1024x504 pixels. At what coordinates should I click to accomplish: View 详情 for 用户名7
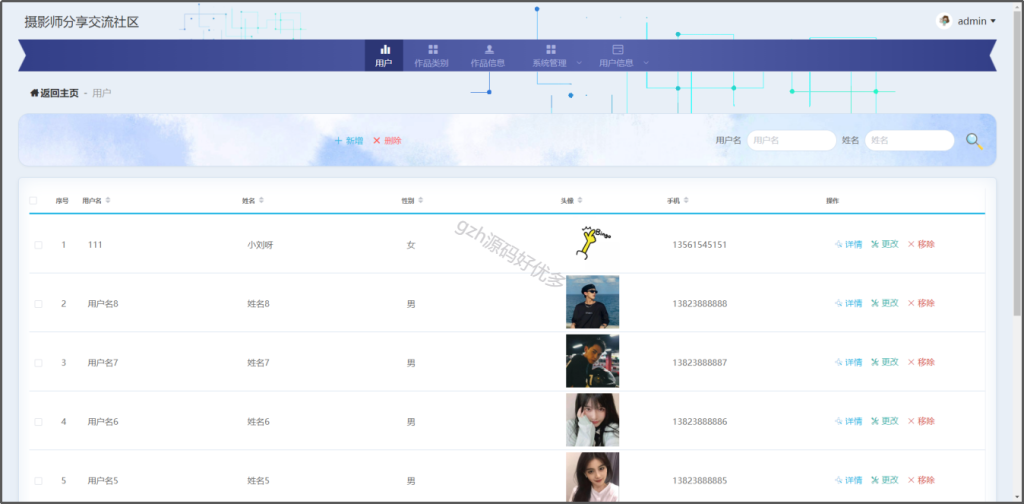848,362
